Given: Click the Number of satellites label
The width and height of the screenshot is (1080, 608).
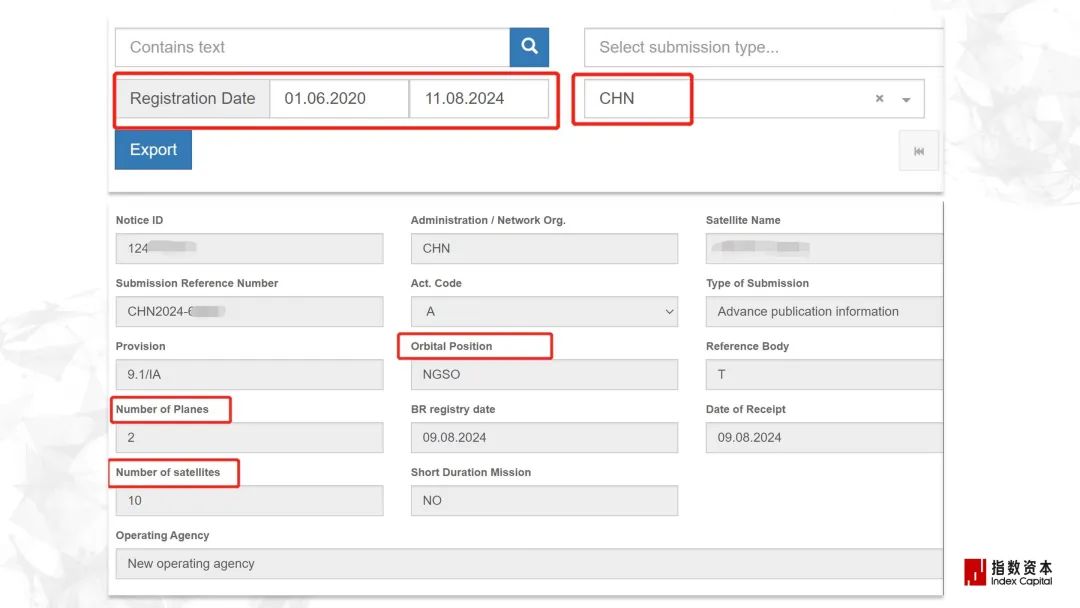Looking at the screenshot, I should (168, 472).
